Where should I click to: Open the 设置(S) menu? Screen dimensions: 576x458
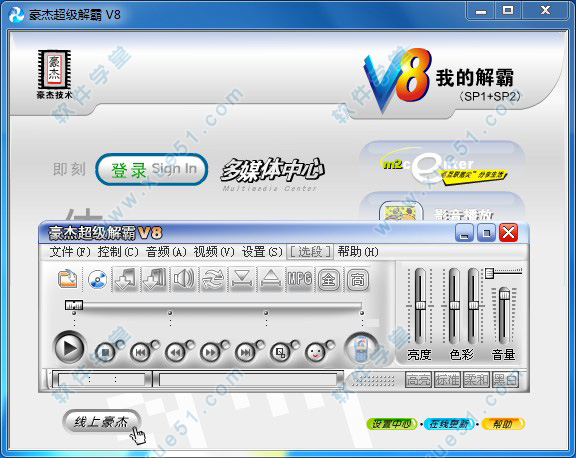[262, 252]
